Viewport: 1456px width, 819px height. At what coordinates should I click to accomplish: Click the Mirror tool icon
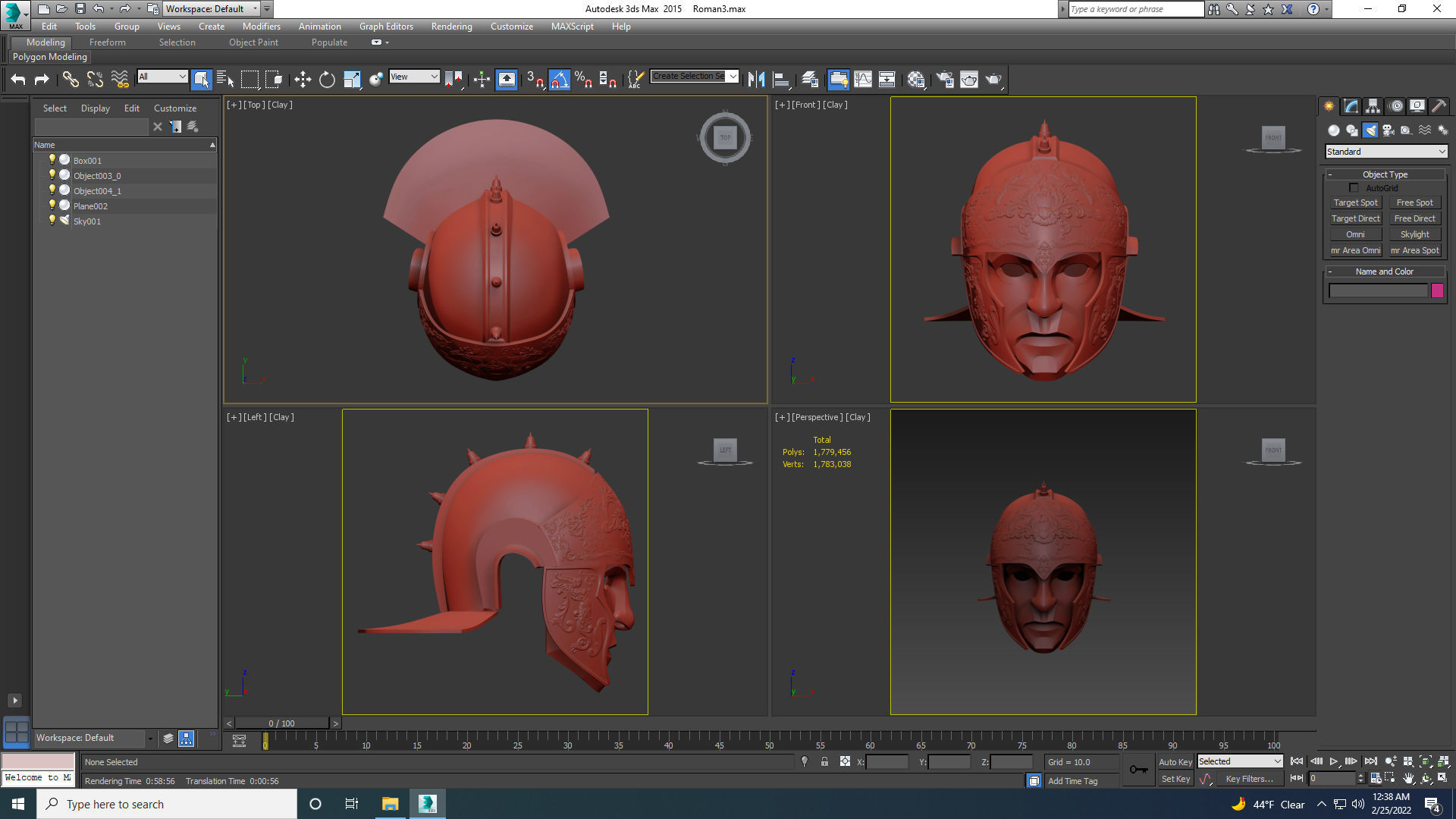[x=756, y=79]
